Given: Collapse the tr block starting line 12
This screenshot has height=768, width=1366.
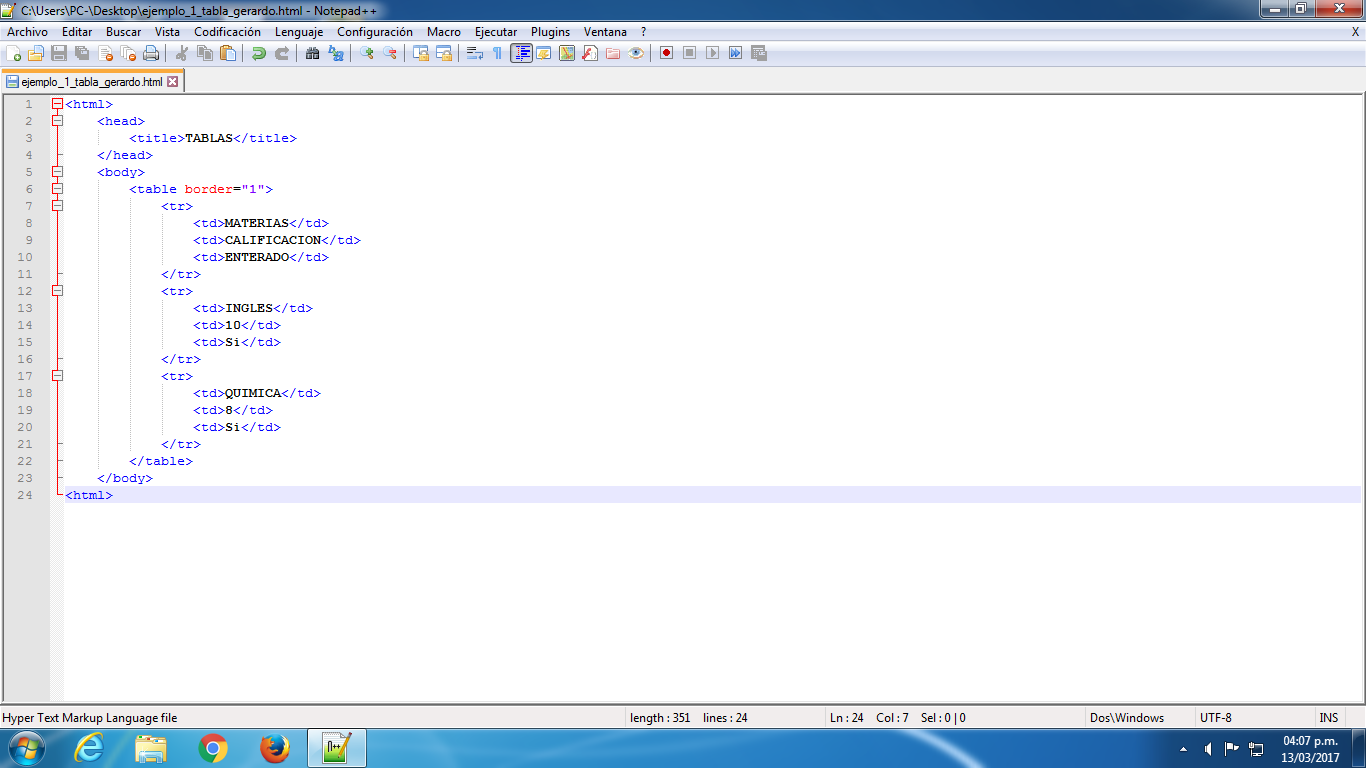Looking at the screenshot, I should [57, 291].
